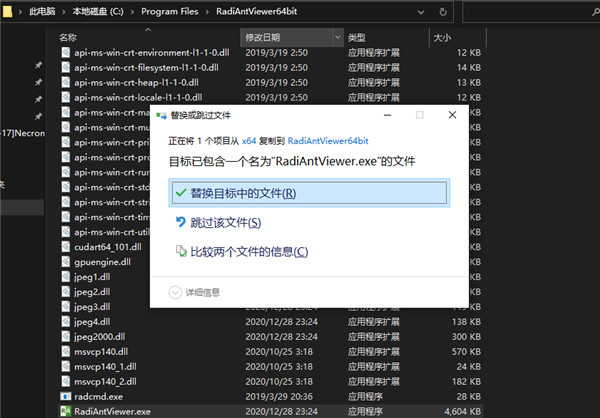The height and width of the screenshot is (418, 600).
Task: Expand chevron after This PC breadcrumb
Action: pos(64,12)
